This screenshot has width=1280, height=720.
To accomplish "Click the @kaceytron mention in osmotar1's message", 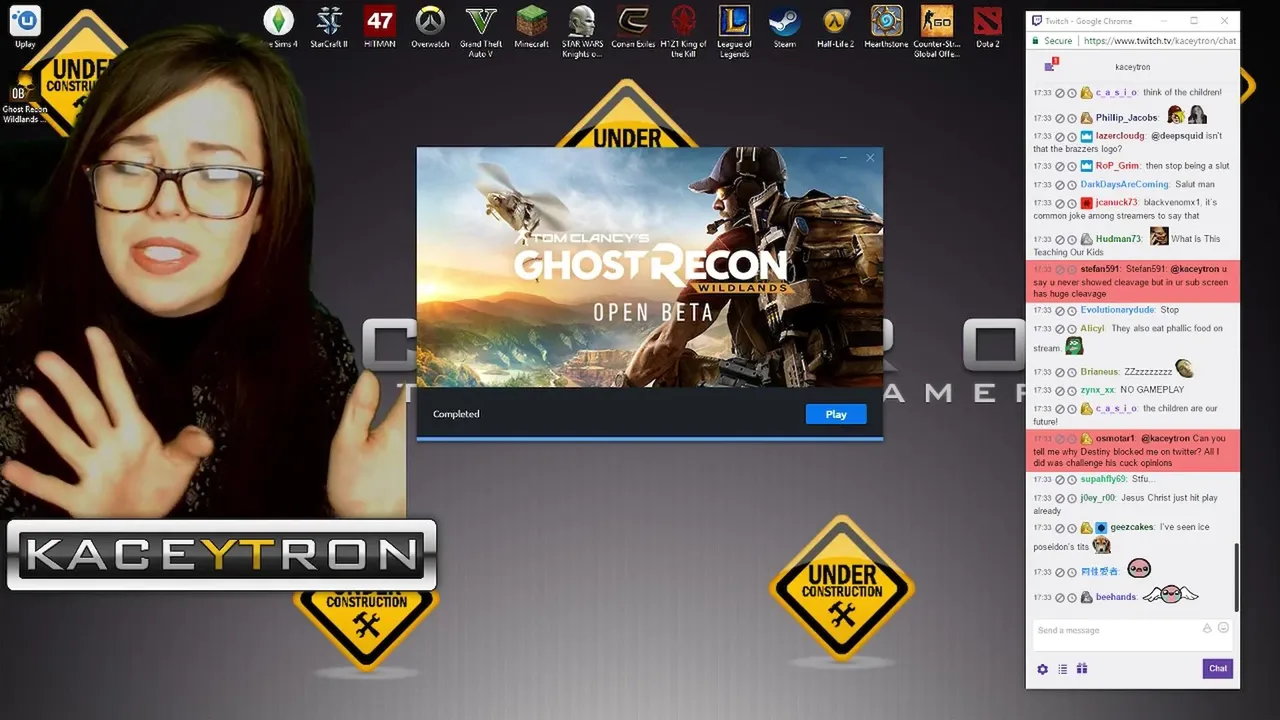I will 1166,439.
